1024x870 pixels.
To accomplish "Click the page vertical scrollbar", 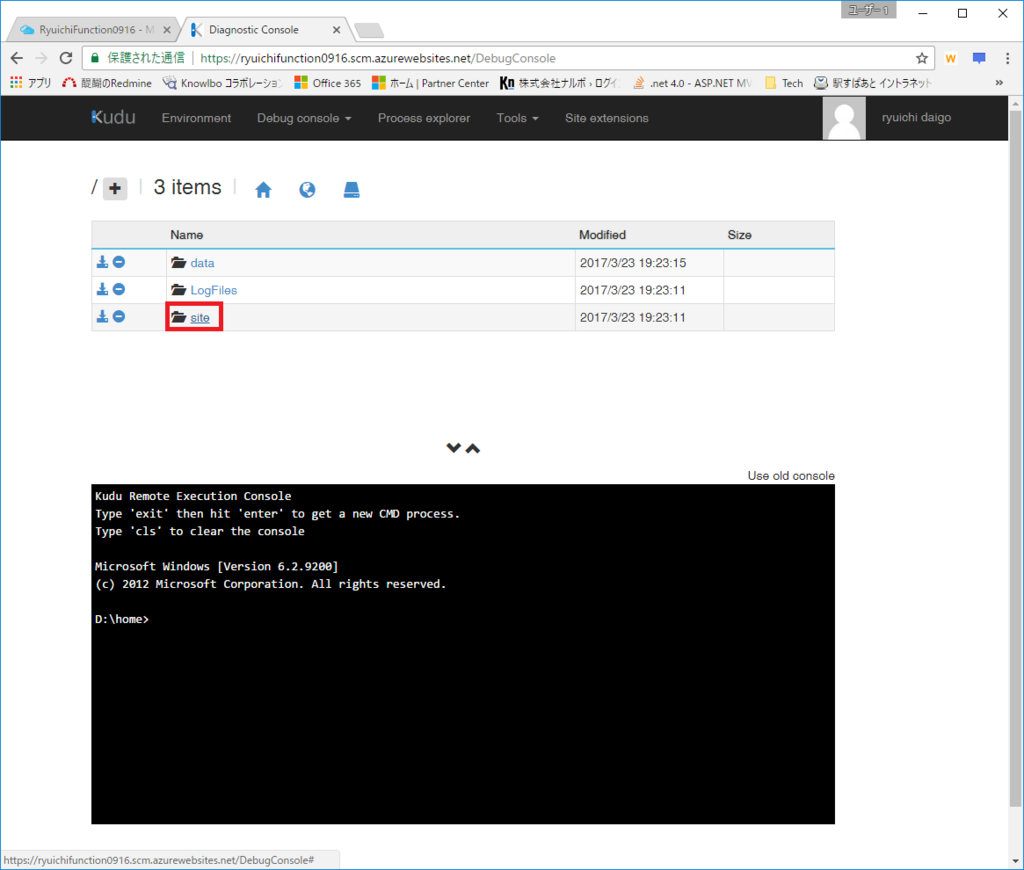I will point(1016,457).
